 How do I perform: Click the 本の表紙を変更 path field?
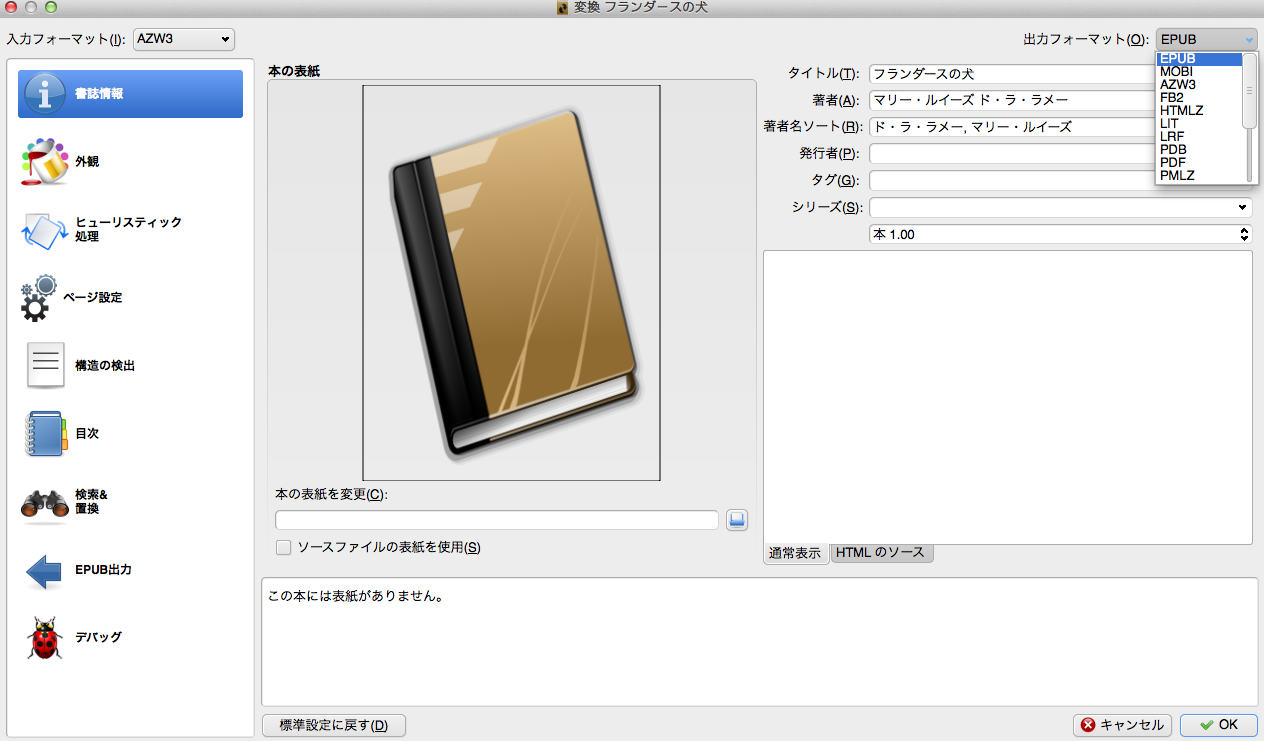pyautogui.click(x=497, y=520)
